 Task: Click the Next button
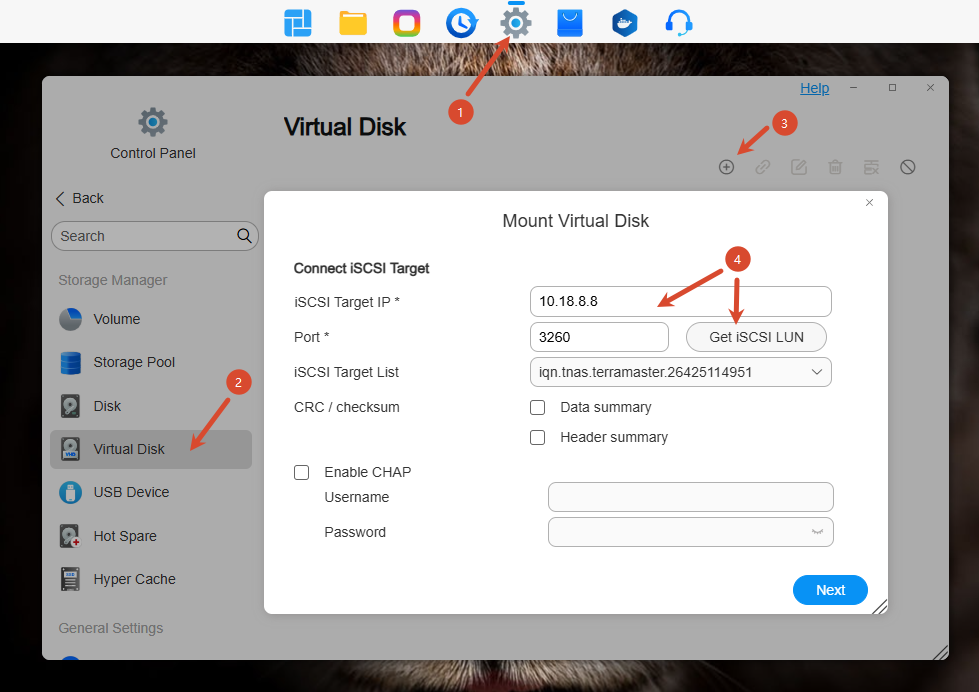[830, 590]
